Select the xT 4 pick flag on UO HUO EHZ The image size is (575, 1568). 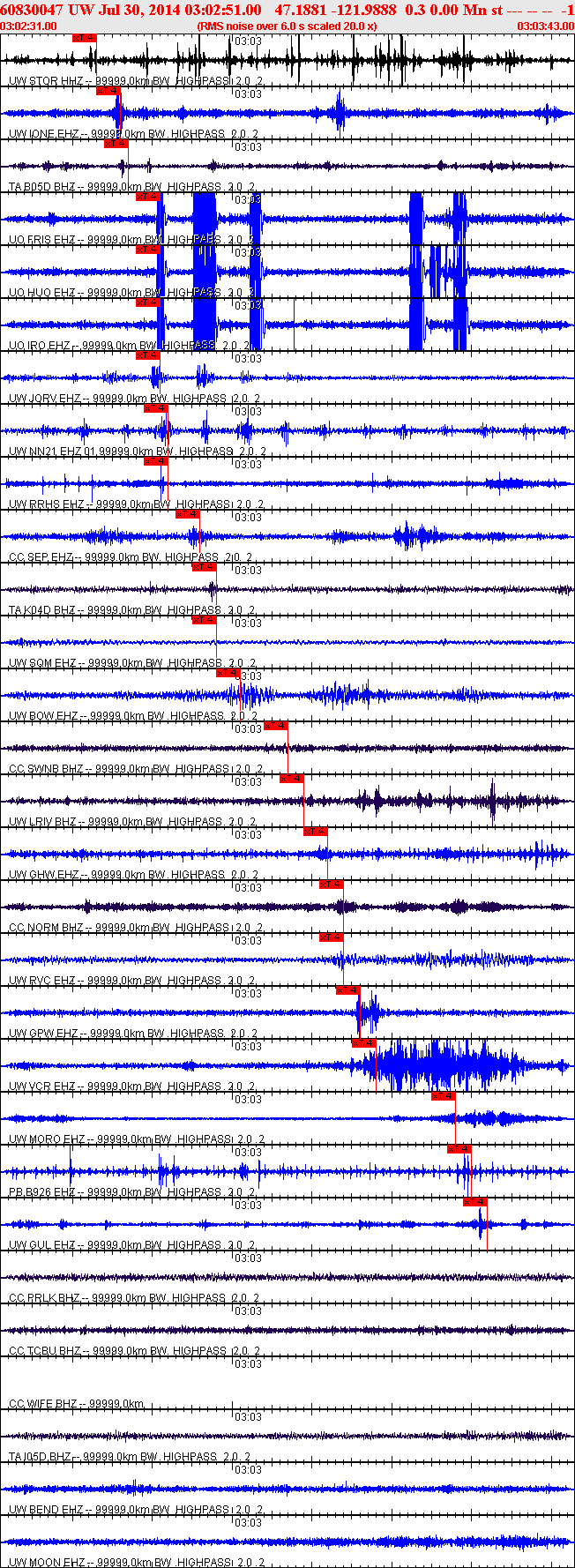tap(148, 250)
